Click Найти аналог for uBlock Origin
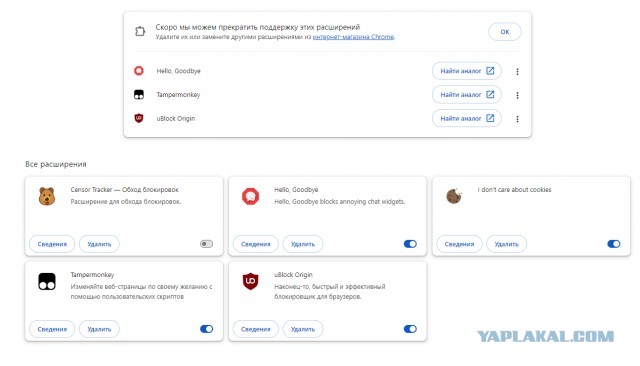640x366 pixels. point(467,118)
